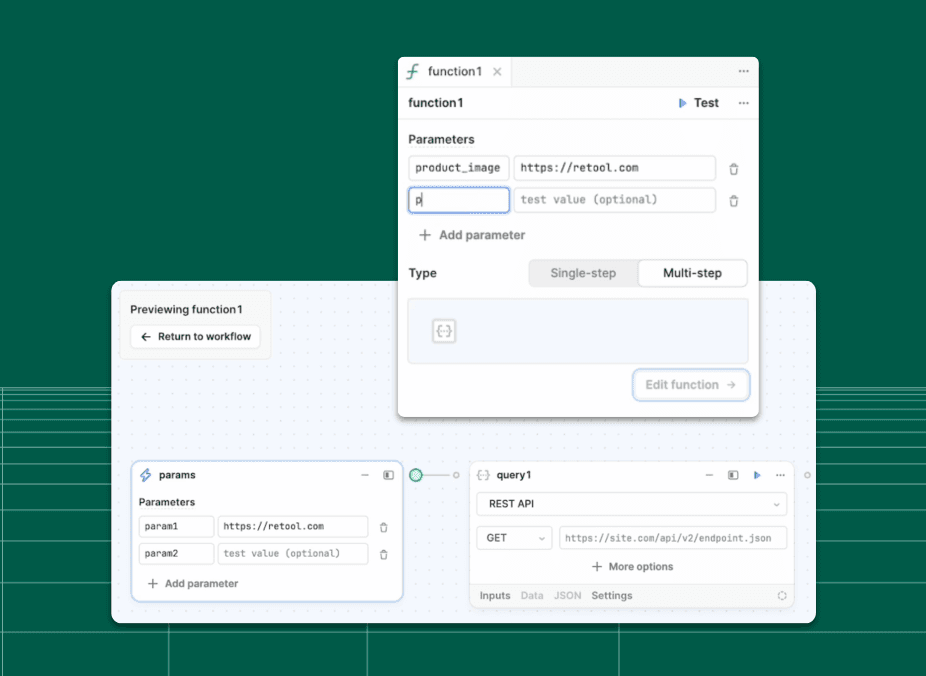Toggle the query1 block side panel icon
This screenshot has height=676, width=926.
(733, 476)
